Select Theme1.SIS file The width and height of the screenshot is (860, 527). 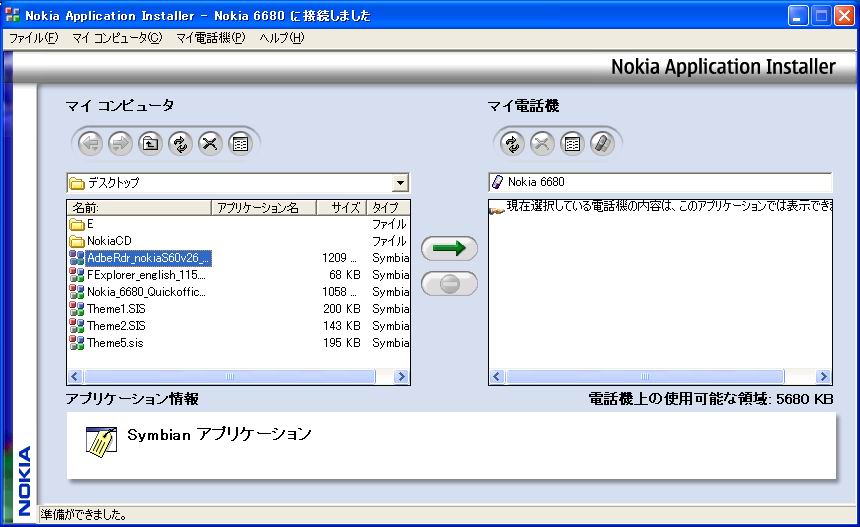click(x=116, y=309)
